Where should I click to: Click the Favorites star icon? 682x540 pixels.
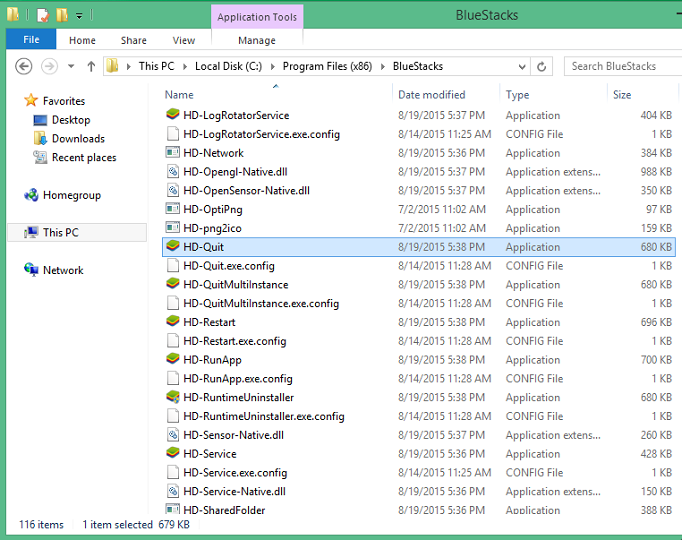click(x=31, y=100)
